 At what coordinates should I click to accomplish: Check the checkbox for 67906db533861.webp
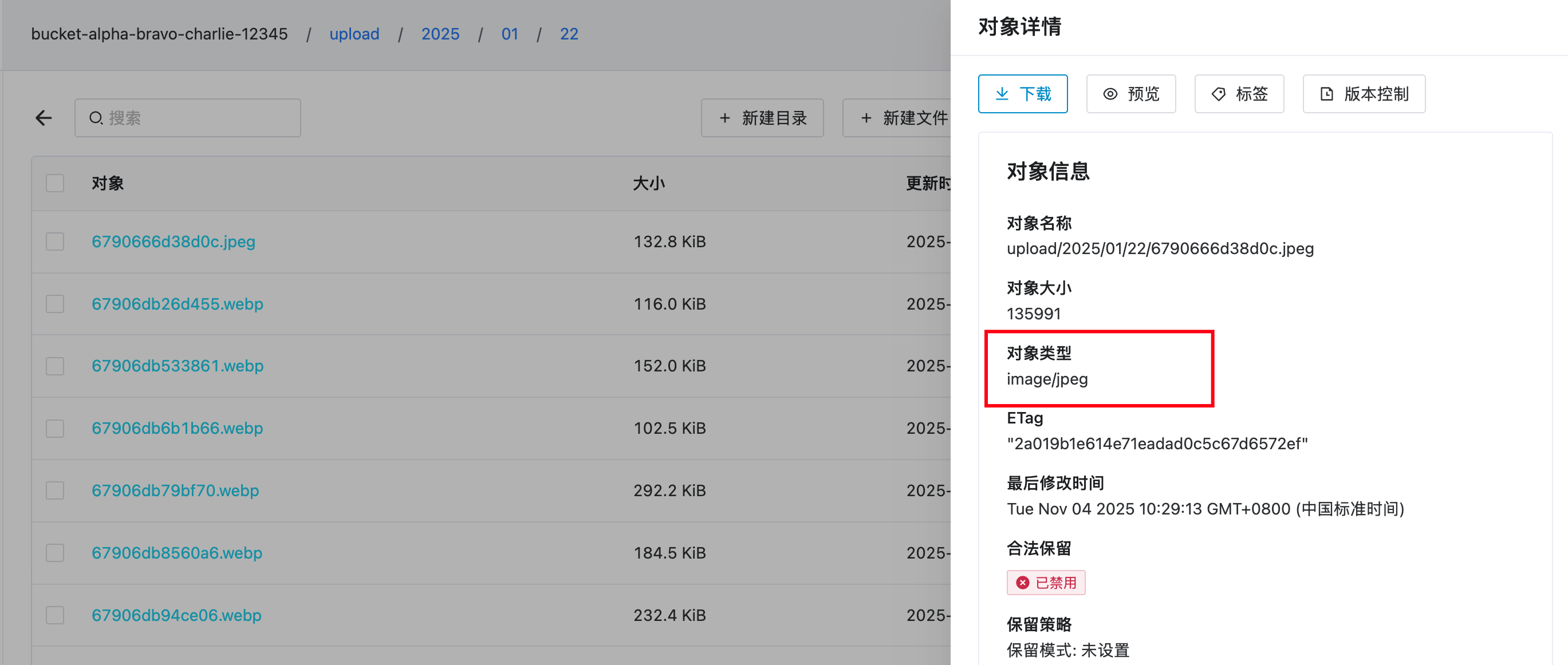tap(55, 366)
